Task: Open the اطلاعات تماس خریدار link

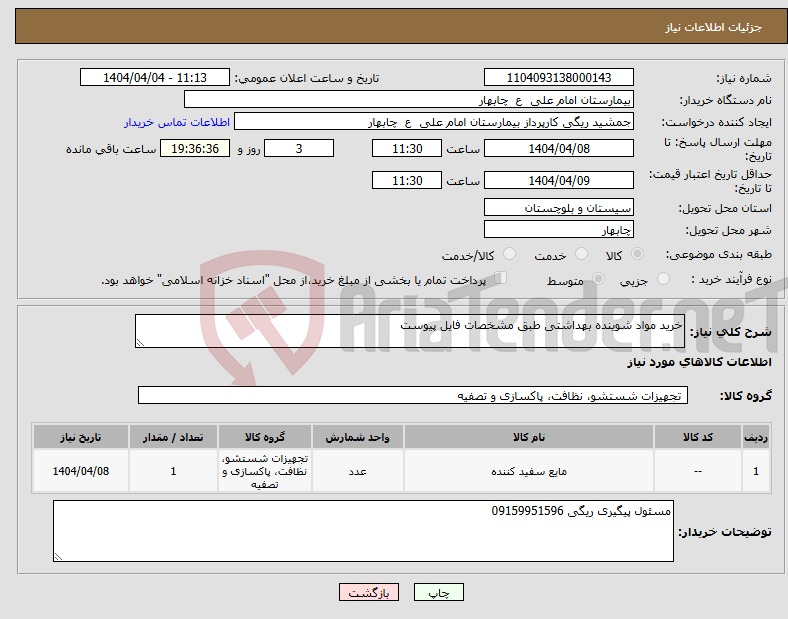Action: pos(177,122)
